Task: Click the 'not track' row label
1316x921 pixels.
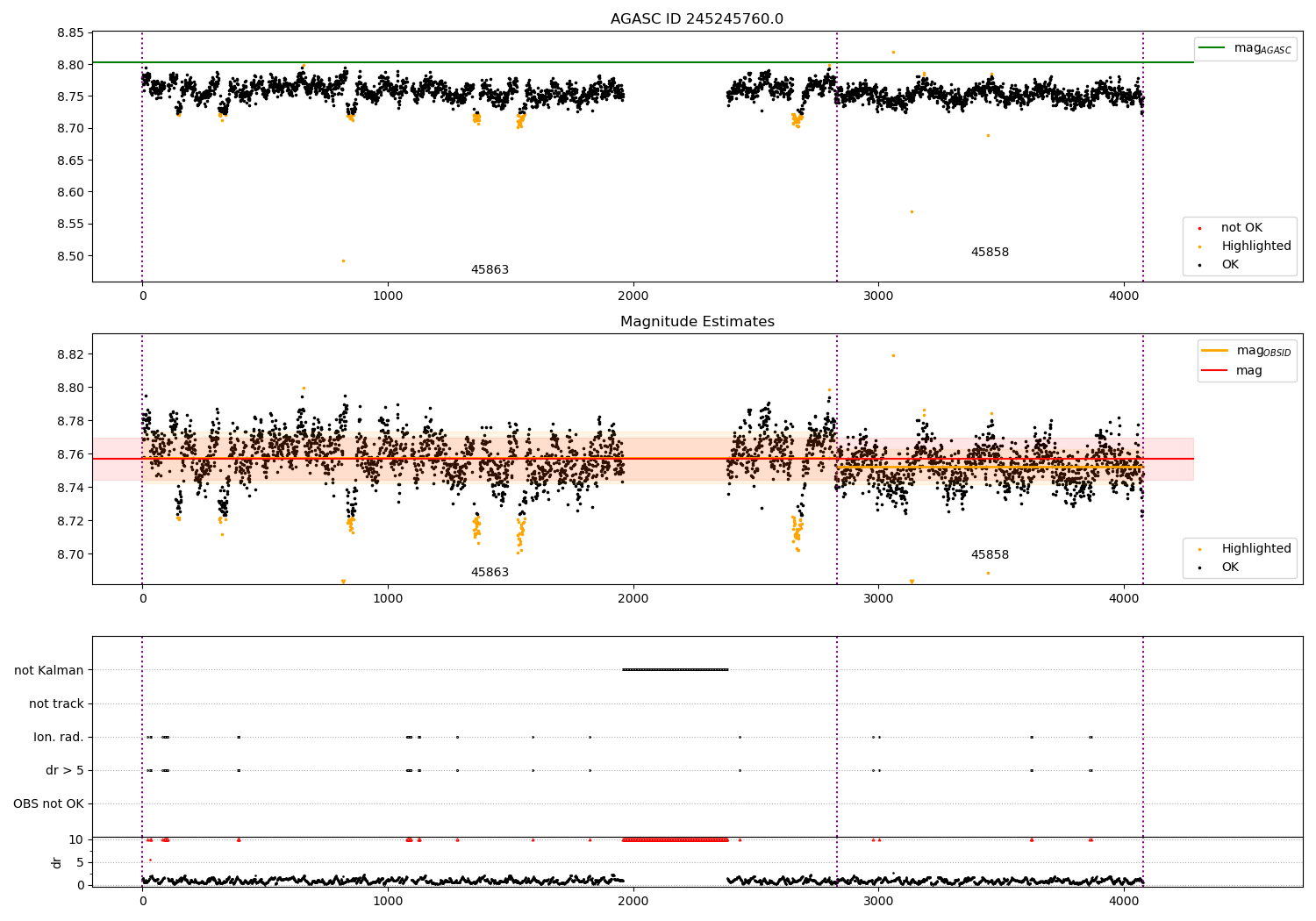Action: [x=56, y=704]
